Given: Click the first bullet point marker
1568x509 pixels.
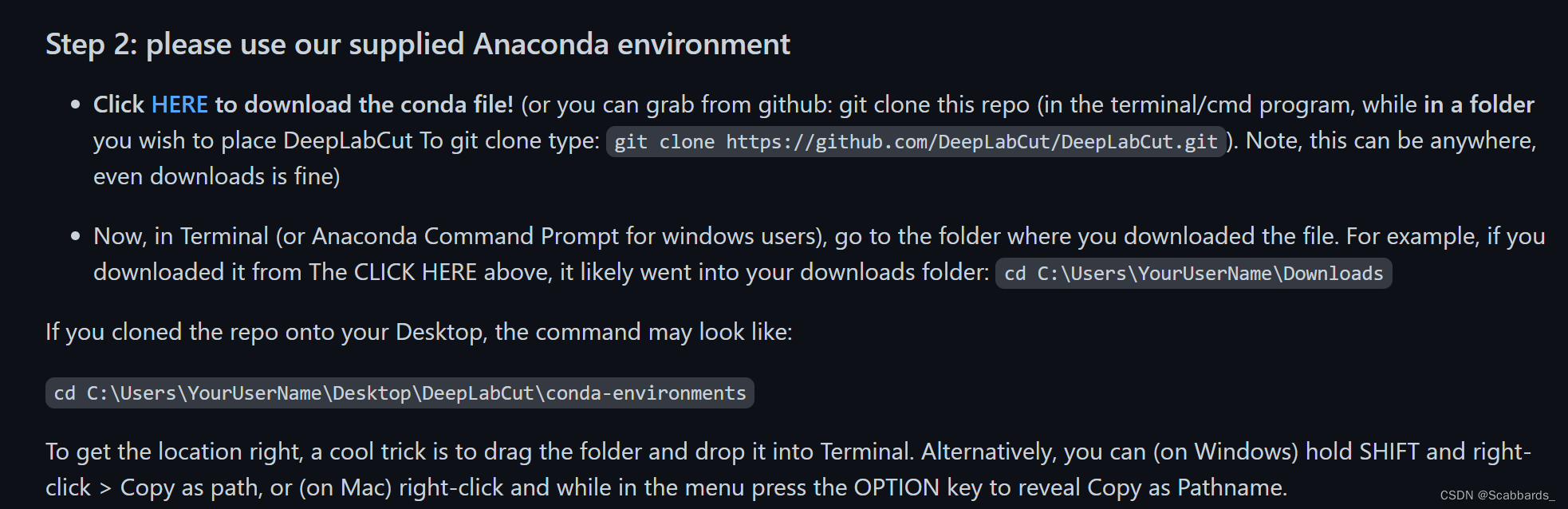Looking at the screenshot, I should click(x=76, y=105).
